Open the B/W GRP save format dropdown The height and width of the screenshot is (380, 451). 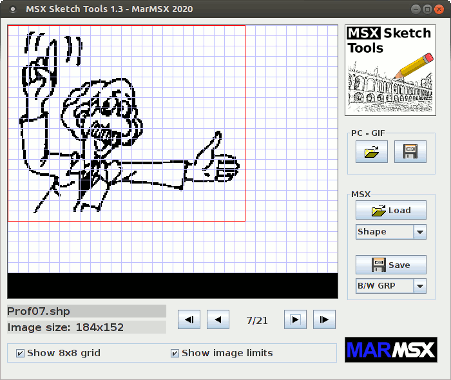(391, 286)
